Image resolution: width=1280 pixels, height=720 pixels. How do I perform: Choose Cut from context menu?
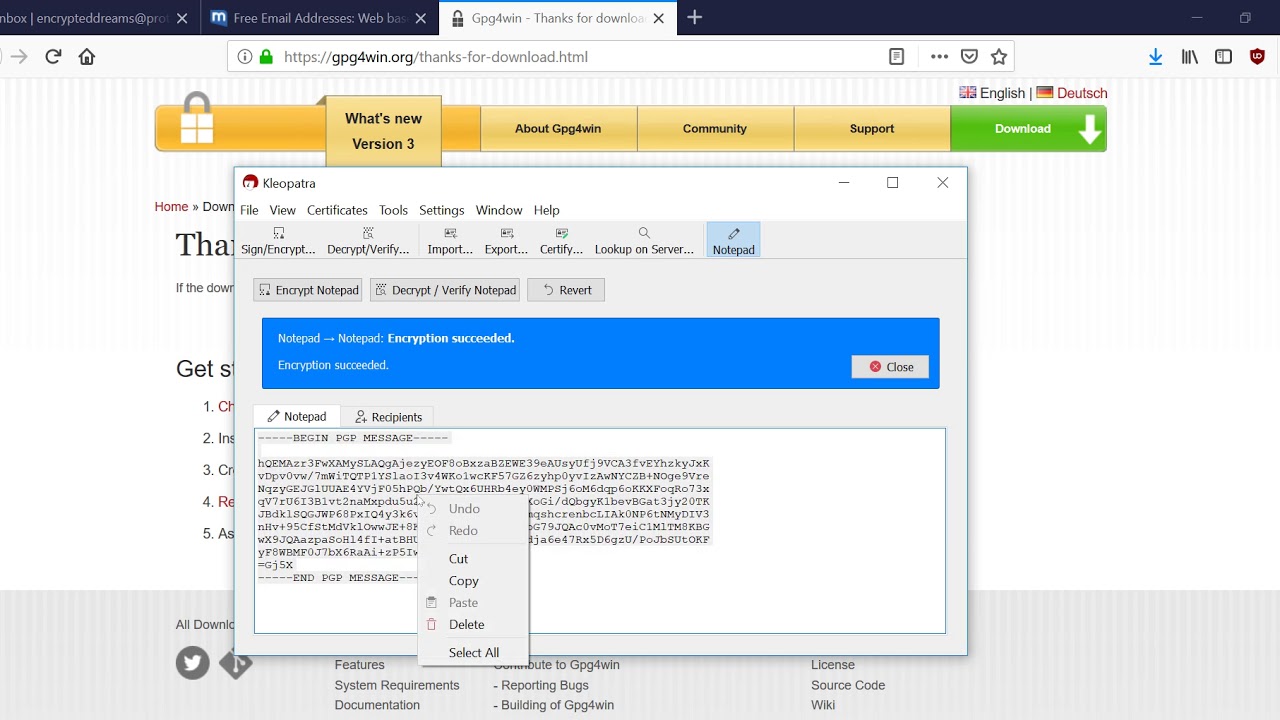(x=472, y=559)
